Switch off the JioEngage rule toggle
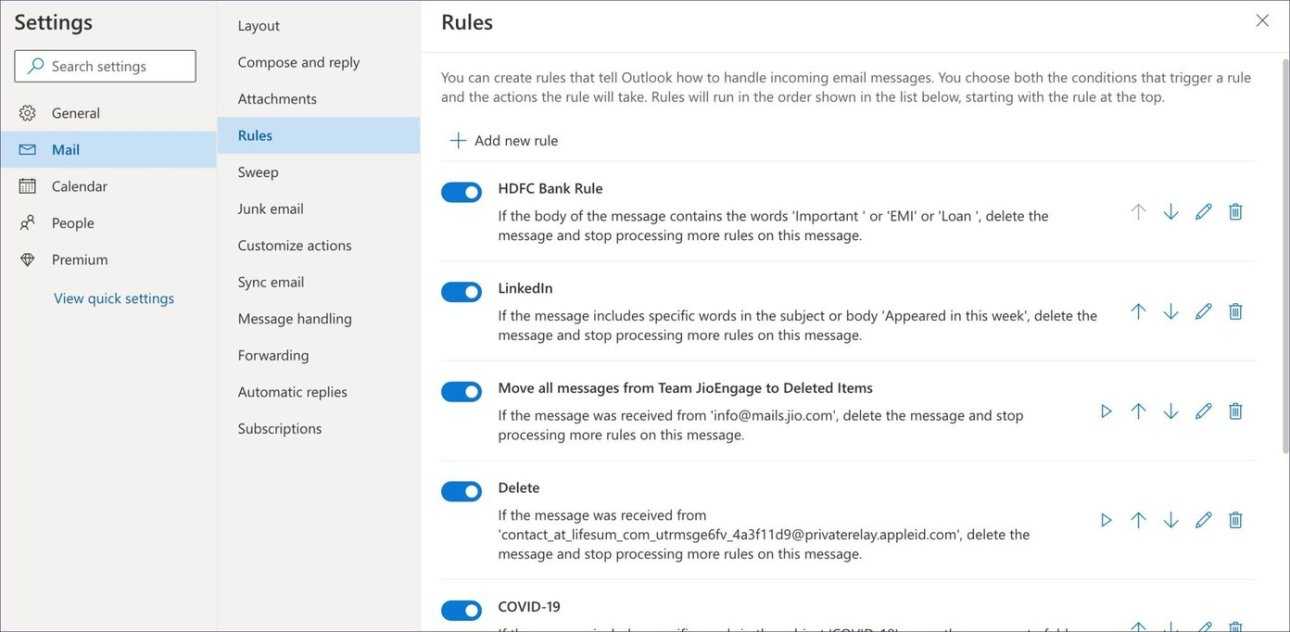Screen dimensions: 1290x632 point(461,392)
